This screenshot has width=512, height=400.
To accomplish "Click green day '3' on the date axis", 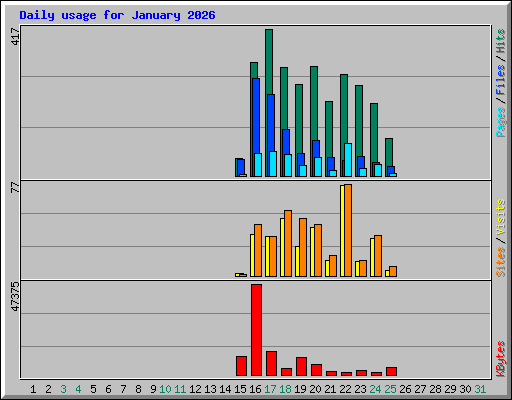I will click(x=63, y=389).
